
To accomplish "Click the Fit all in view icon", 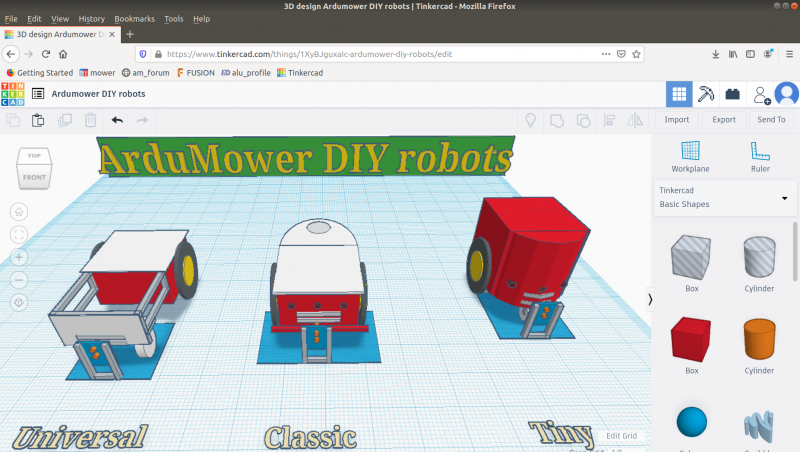I will coord(19,234).
